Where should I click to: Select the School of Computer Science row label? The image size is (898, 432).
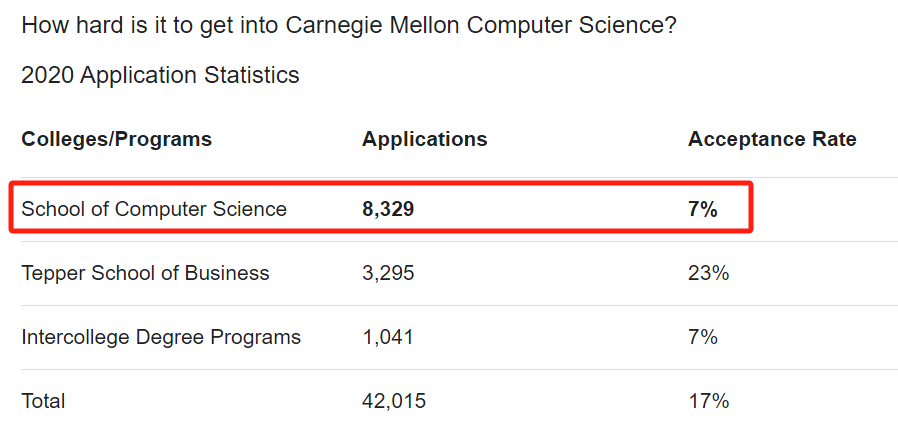[154, 209]
